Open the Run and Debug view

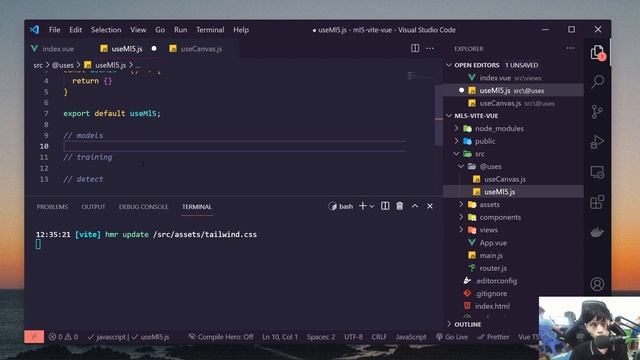tap(597, 142)
